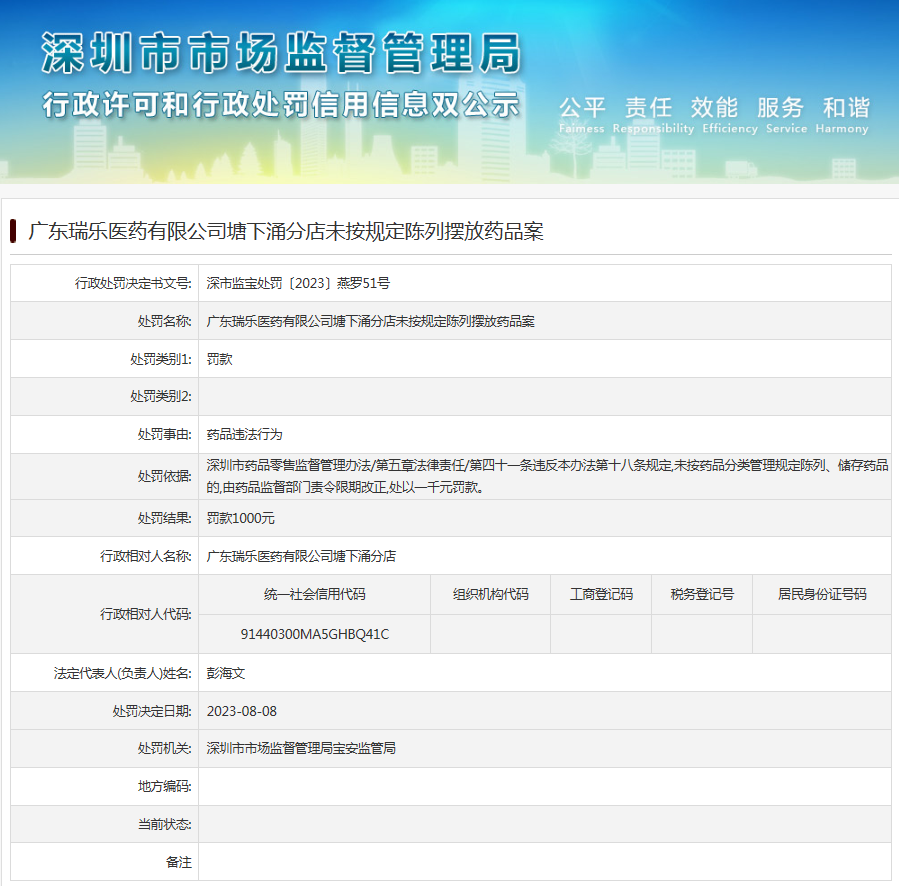Click the legal basis text starting 深圳市药品零售监督管理办法

pos(547,476)
